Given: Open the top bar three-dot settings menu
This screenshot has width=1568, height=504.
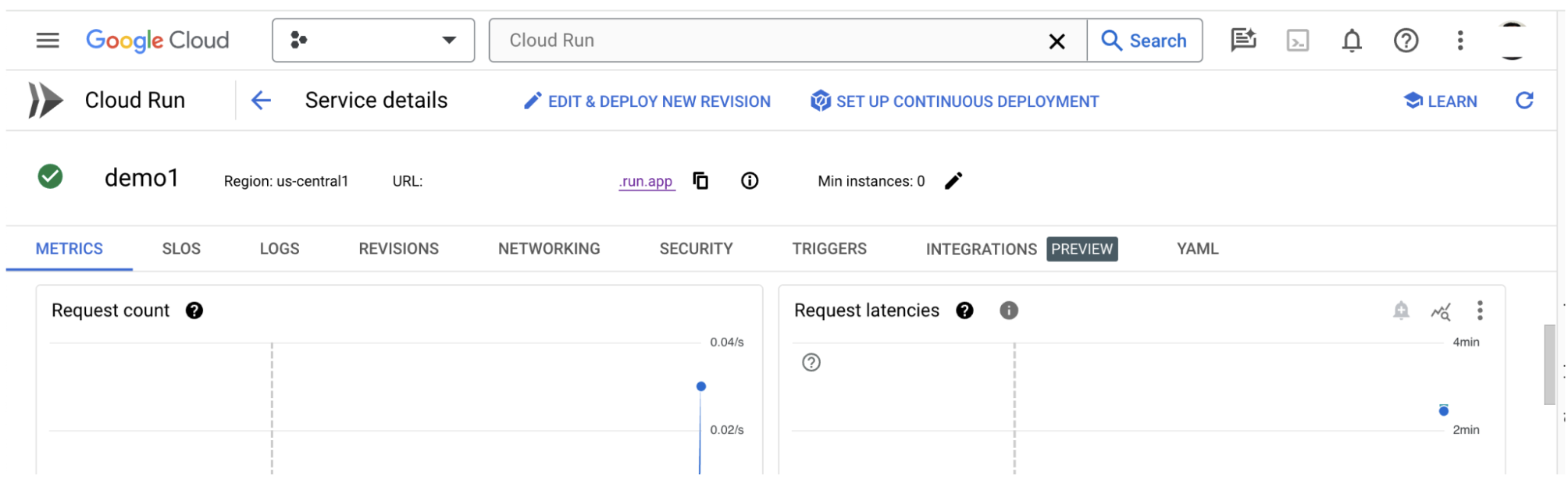Looking at the screenshot, I should point(1459,41).
